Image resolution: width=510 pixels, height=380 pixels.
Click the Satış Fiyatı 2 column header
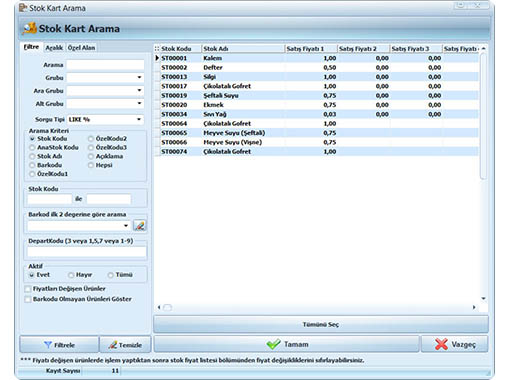(363, 49)
